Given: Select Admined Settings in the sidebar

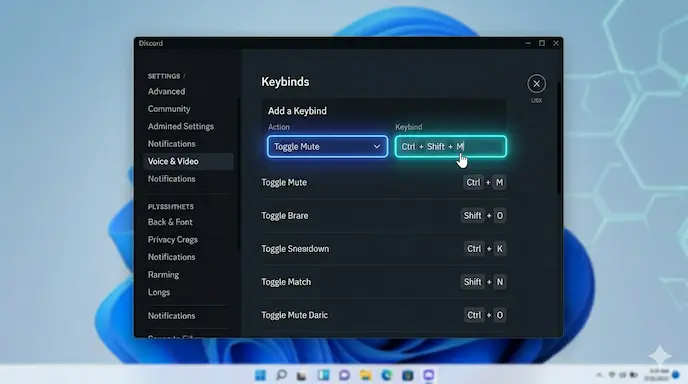Looking at the screenshot, I should pyautogui.click(x=181, y=126).
